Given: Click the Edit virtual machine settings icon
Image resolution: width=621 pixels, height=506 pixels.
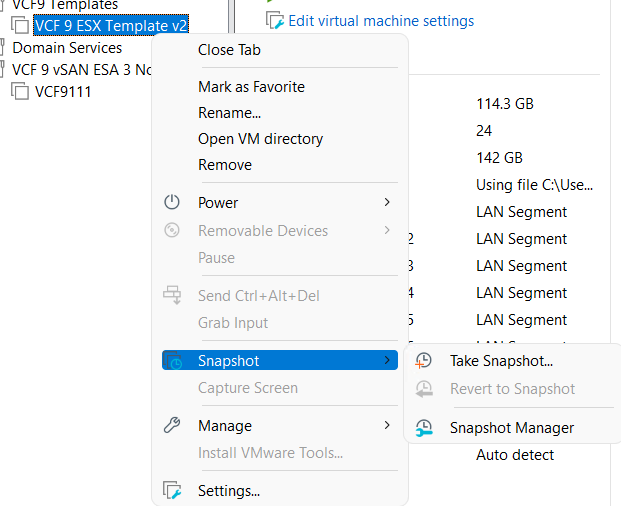Looking at the screenshot, I should (275, 20).
